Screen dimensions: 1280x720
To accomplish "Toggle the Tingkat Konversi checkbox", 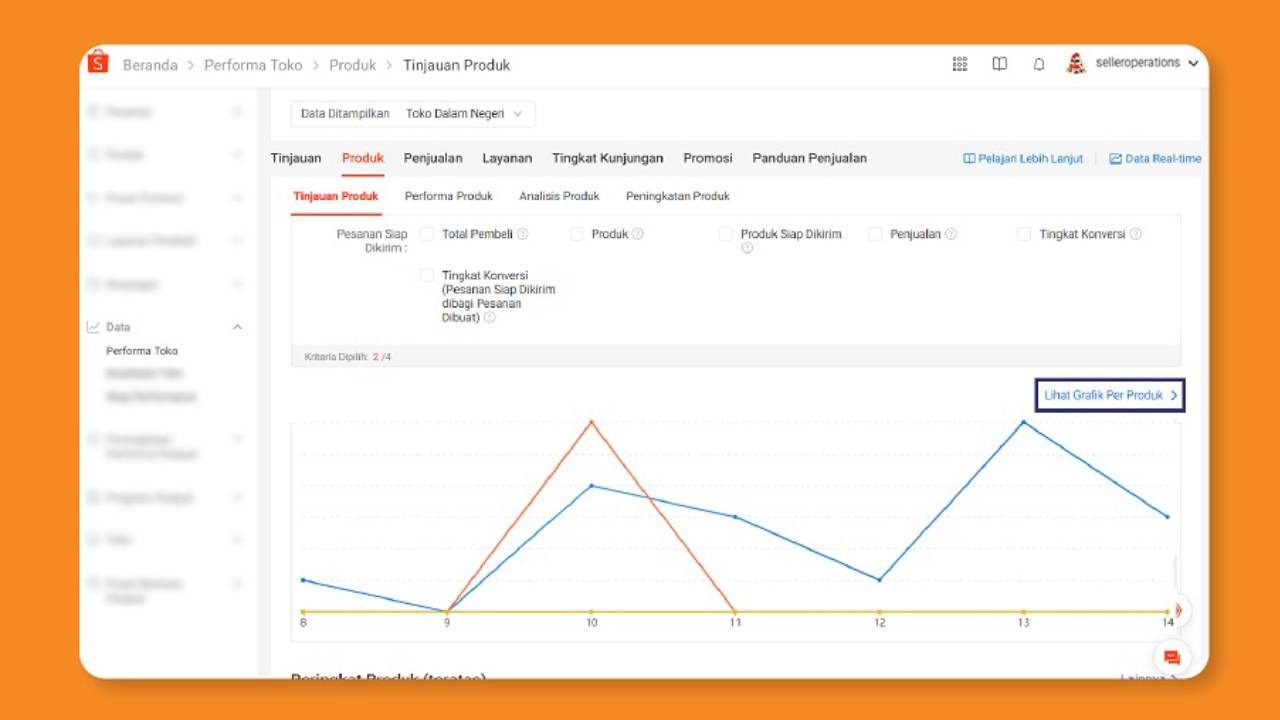I will tap(1024, 234).
